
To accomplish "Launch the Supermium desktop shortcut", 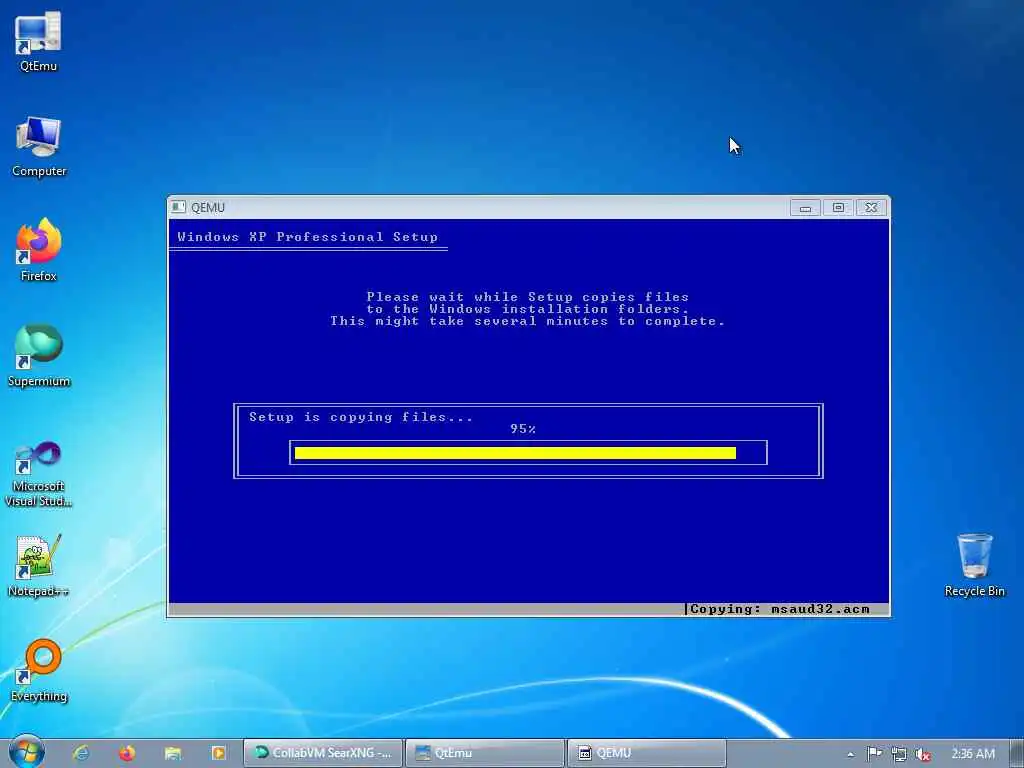I will click(39, 356).
